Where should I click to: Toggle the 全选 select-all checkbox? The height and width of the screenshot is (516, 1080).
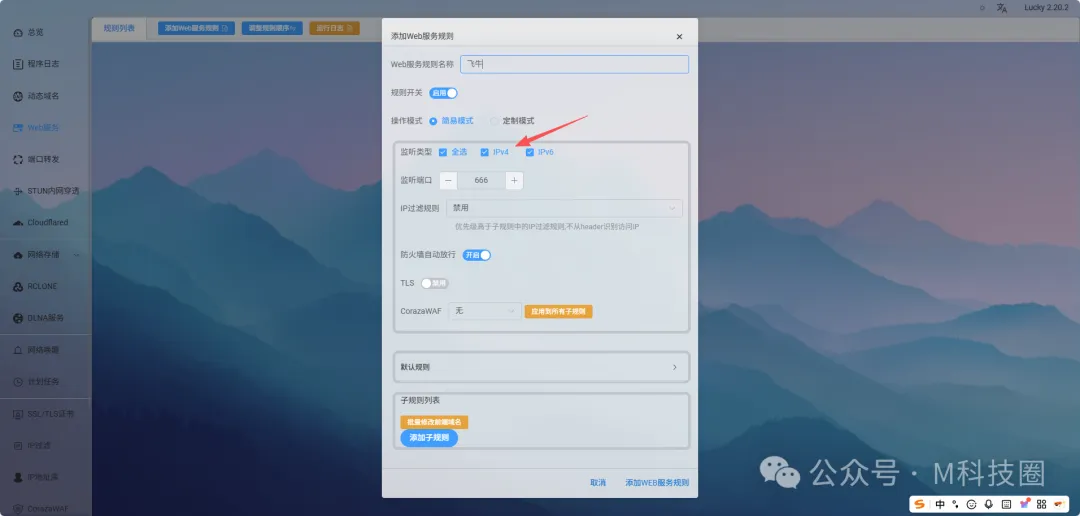coord(443,152)
